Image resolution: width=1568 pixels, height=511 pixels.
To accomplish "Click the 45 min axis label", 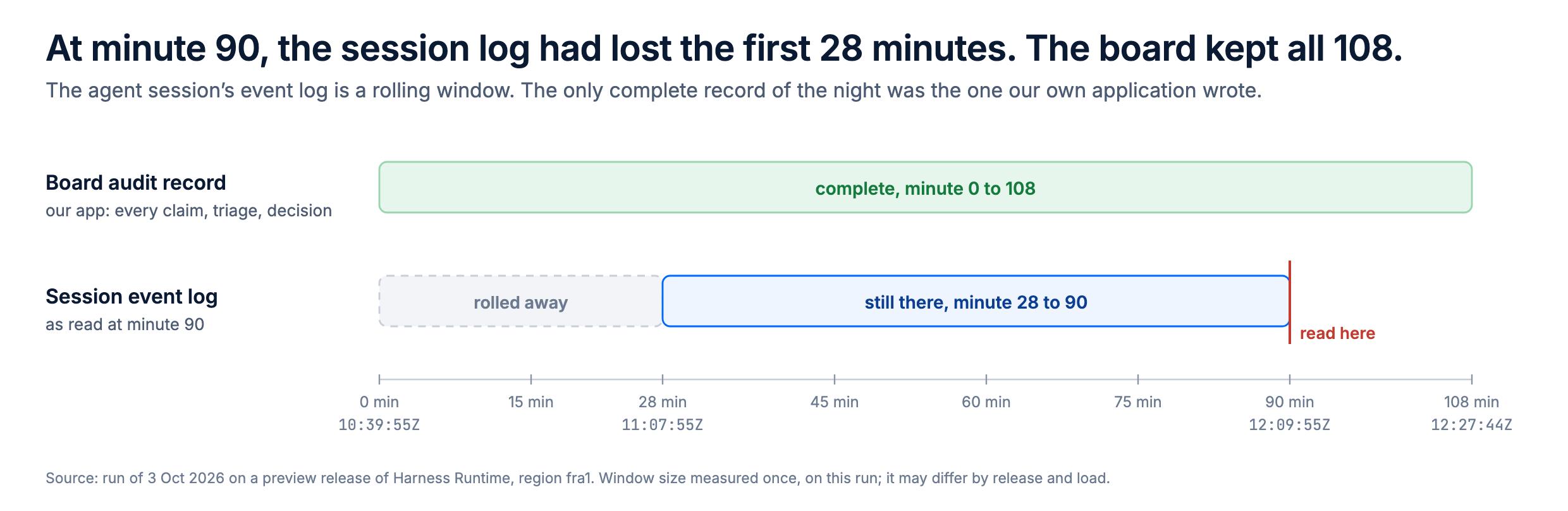I will pyautogui.click(x=835, y=402).
